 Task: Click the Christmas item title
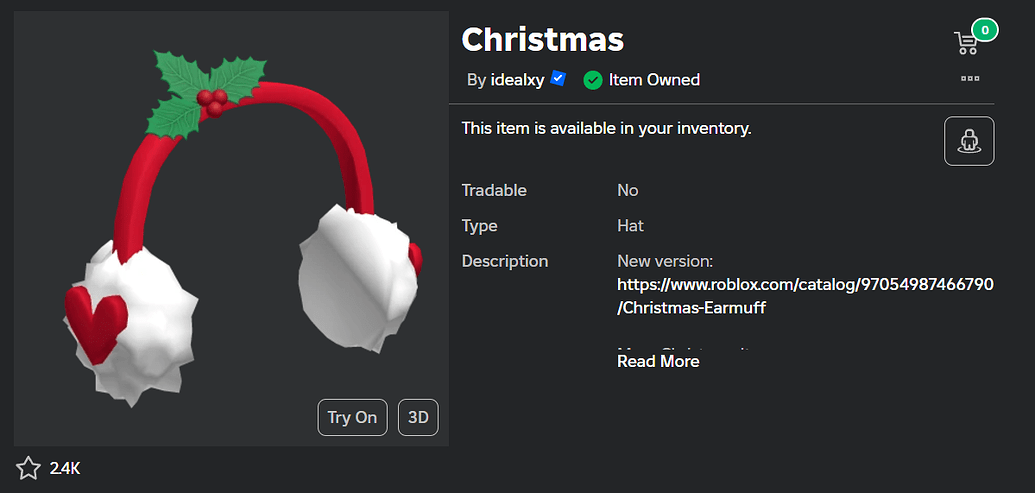(x=542, y=40)
